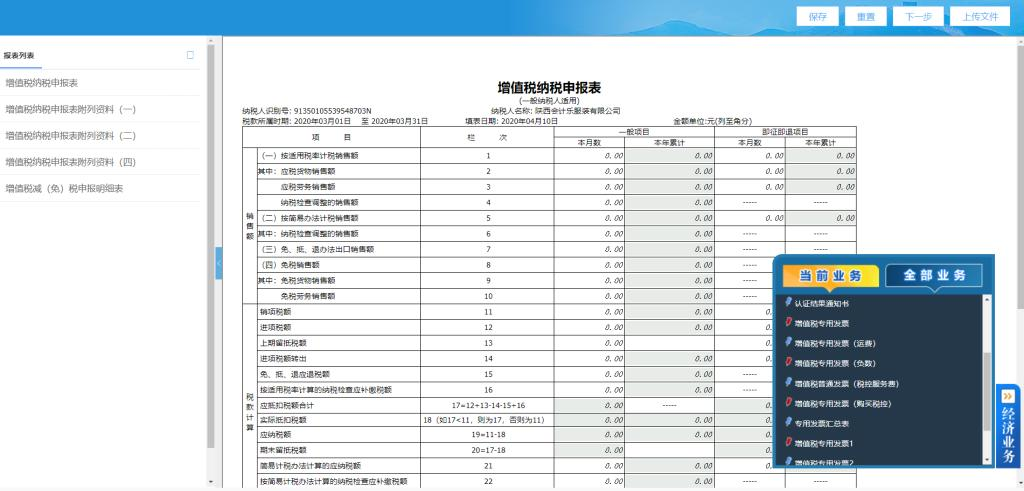Click the pin icon beside 认证结果通知书

coord(789,302)
